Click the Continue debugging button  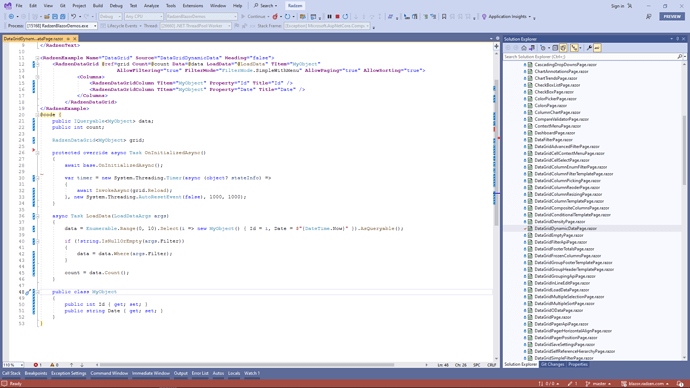coord(255,17)
